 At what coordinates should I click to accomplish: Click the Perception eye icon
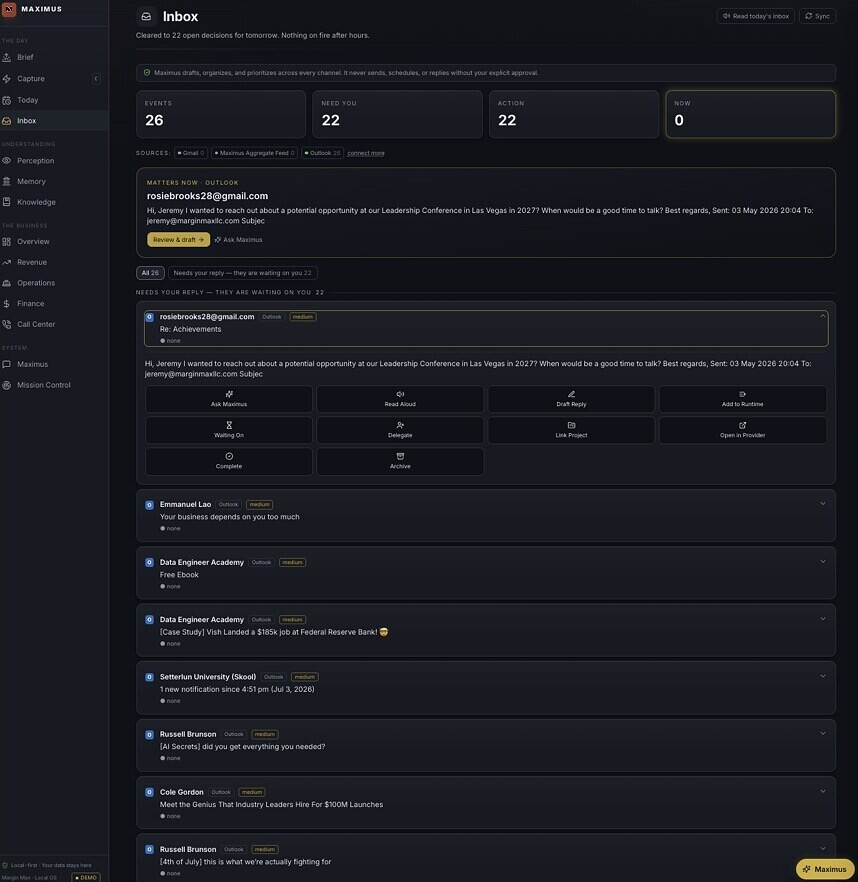click(x=7, y=161)
